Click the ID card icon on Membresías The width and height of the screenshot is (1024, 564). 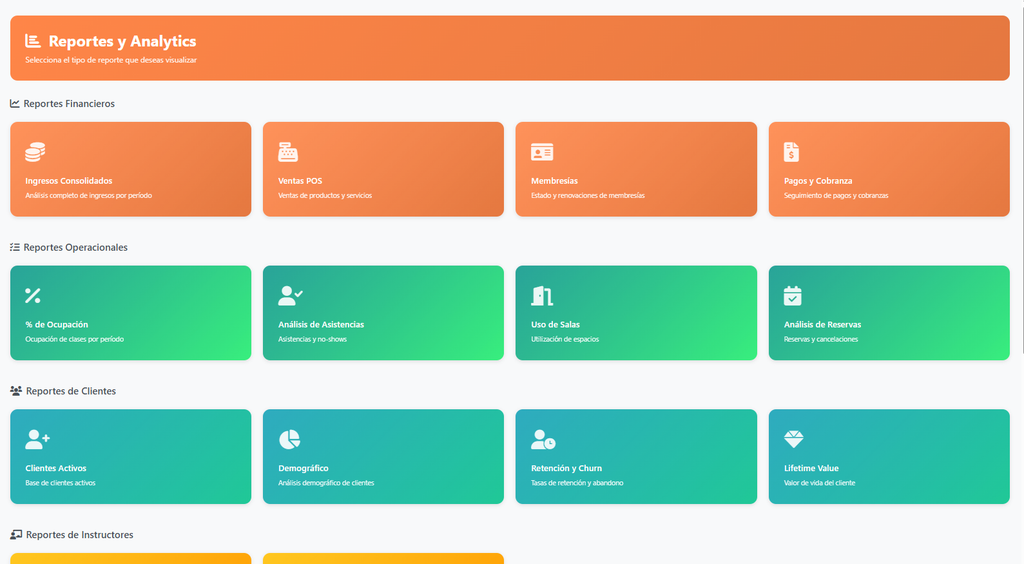pos(542,152)
